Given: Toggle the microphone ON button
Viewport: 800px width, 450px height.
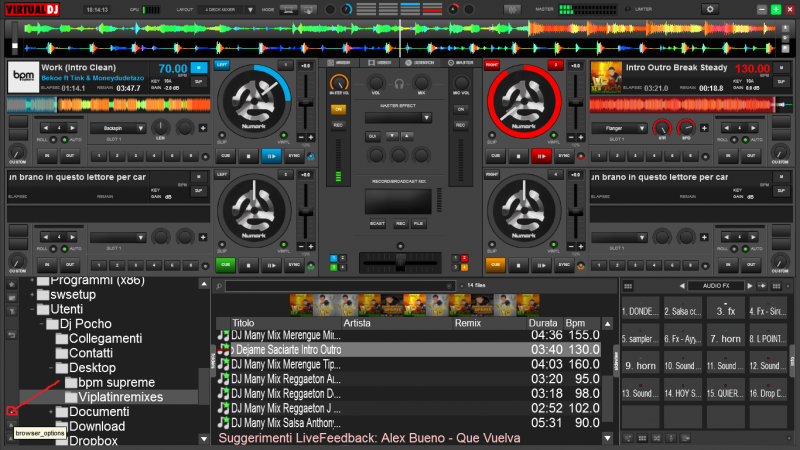Looking at the screenshot, I should tap(461, 109).
